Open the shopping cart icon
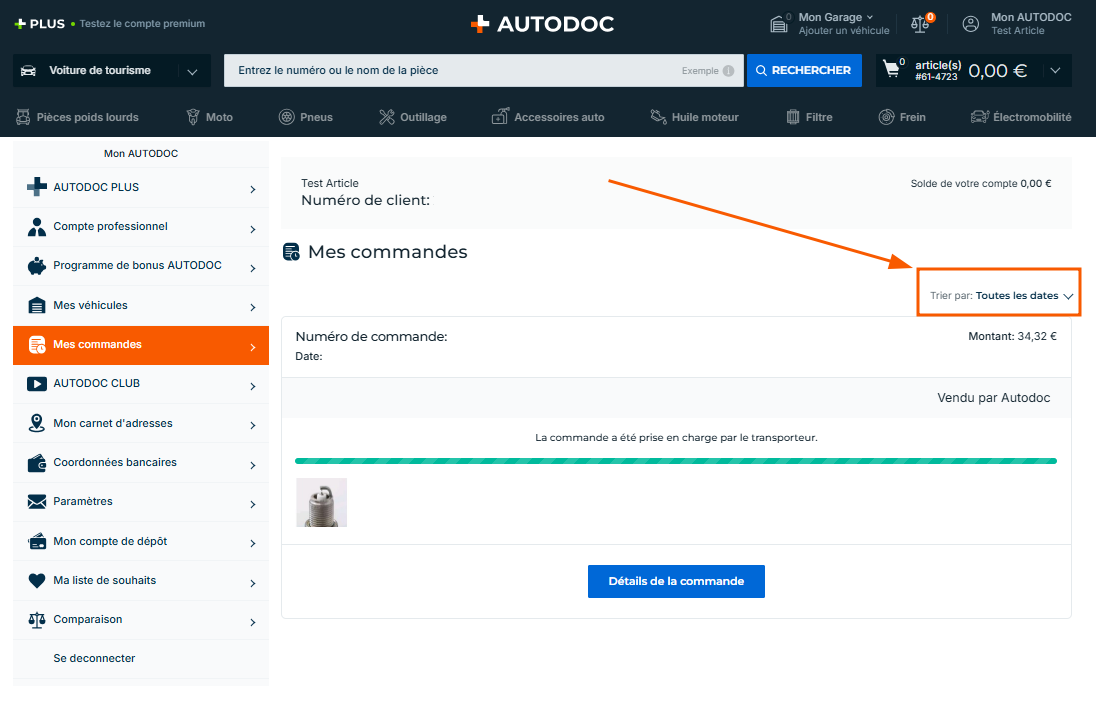 [x=891, y=70]
